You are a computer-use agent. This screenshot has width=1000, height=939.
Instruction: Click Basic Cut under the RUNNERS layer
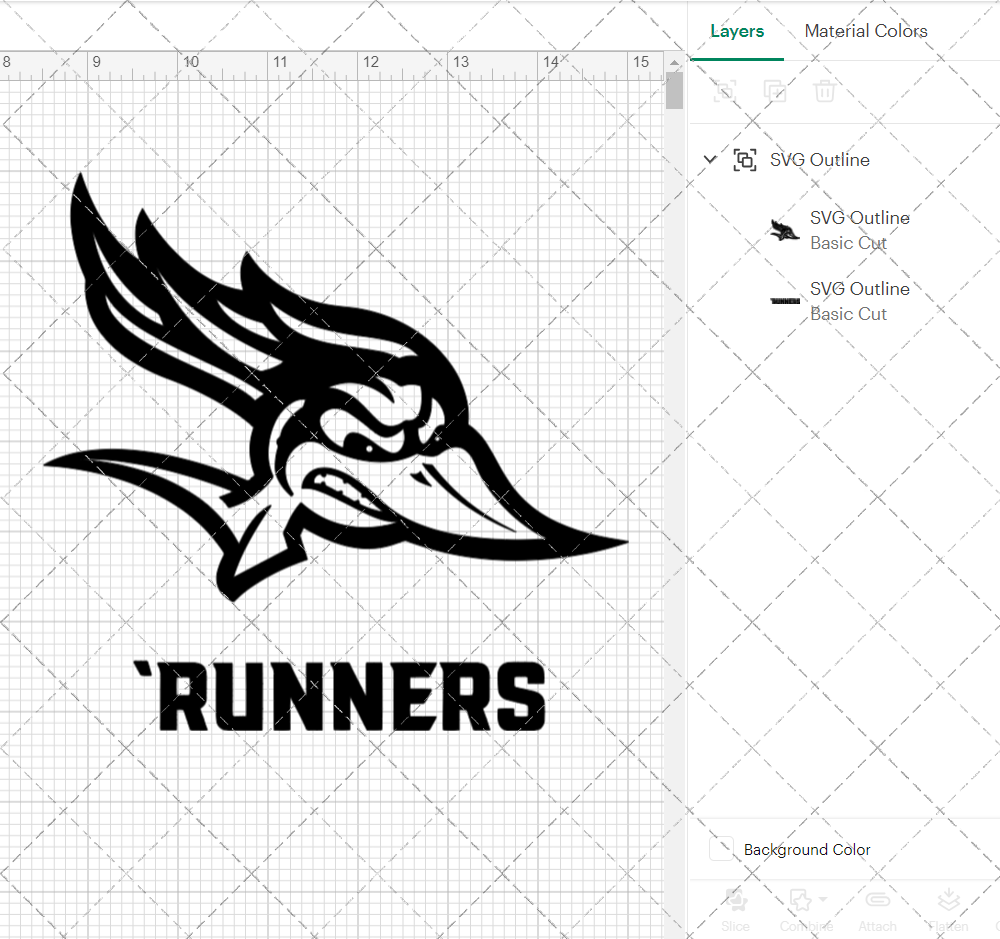[x=848, y=314]
